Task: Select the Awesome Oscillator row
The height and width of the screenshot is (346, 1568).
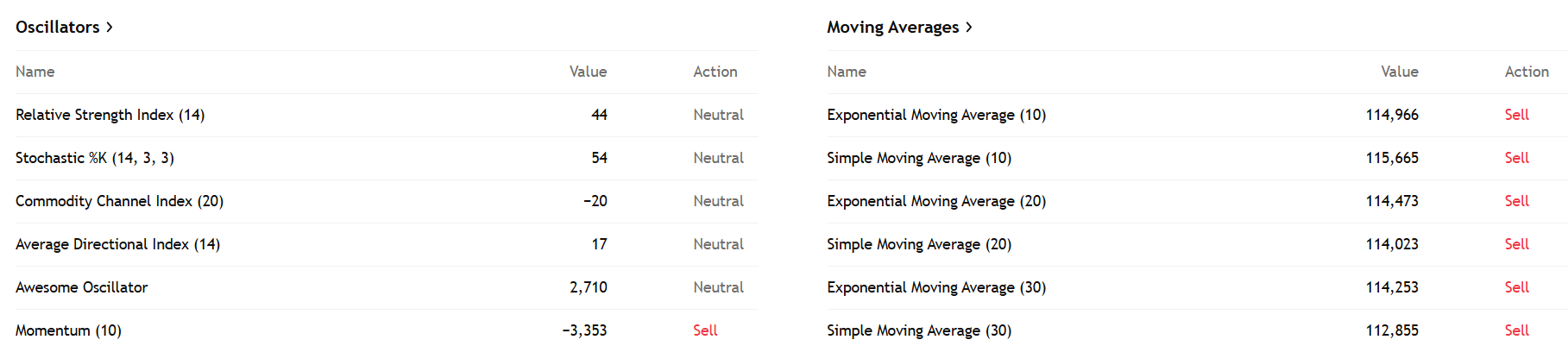Action: 387,287
